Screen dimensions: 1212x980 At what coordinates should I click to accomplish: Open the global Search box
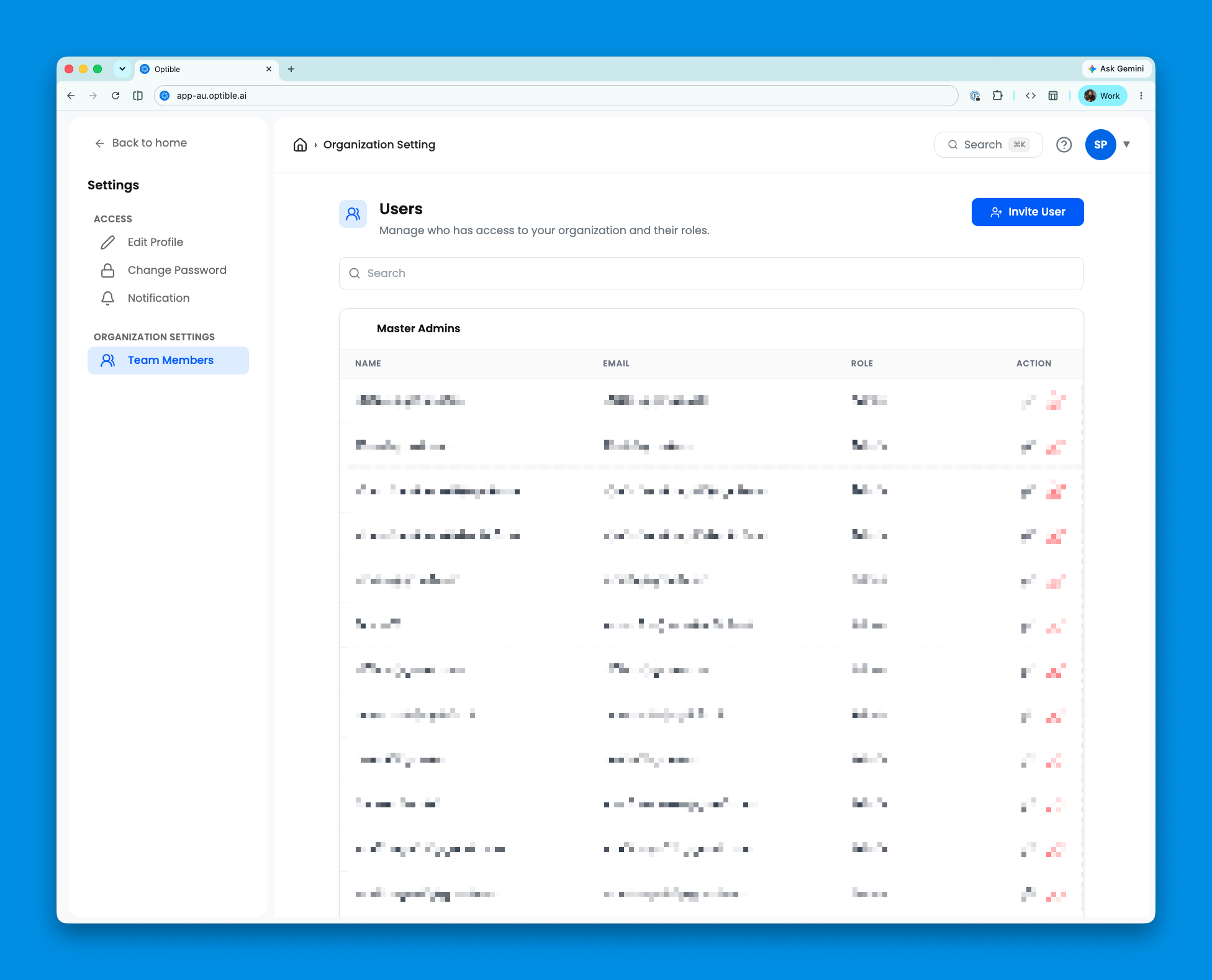988,145
